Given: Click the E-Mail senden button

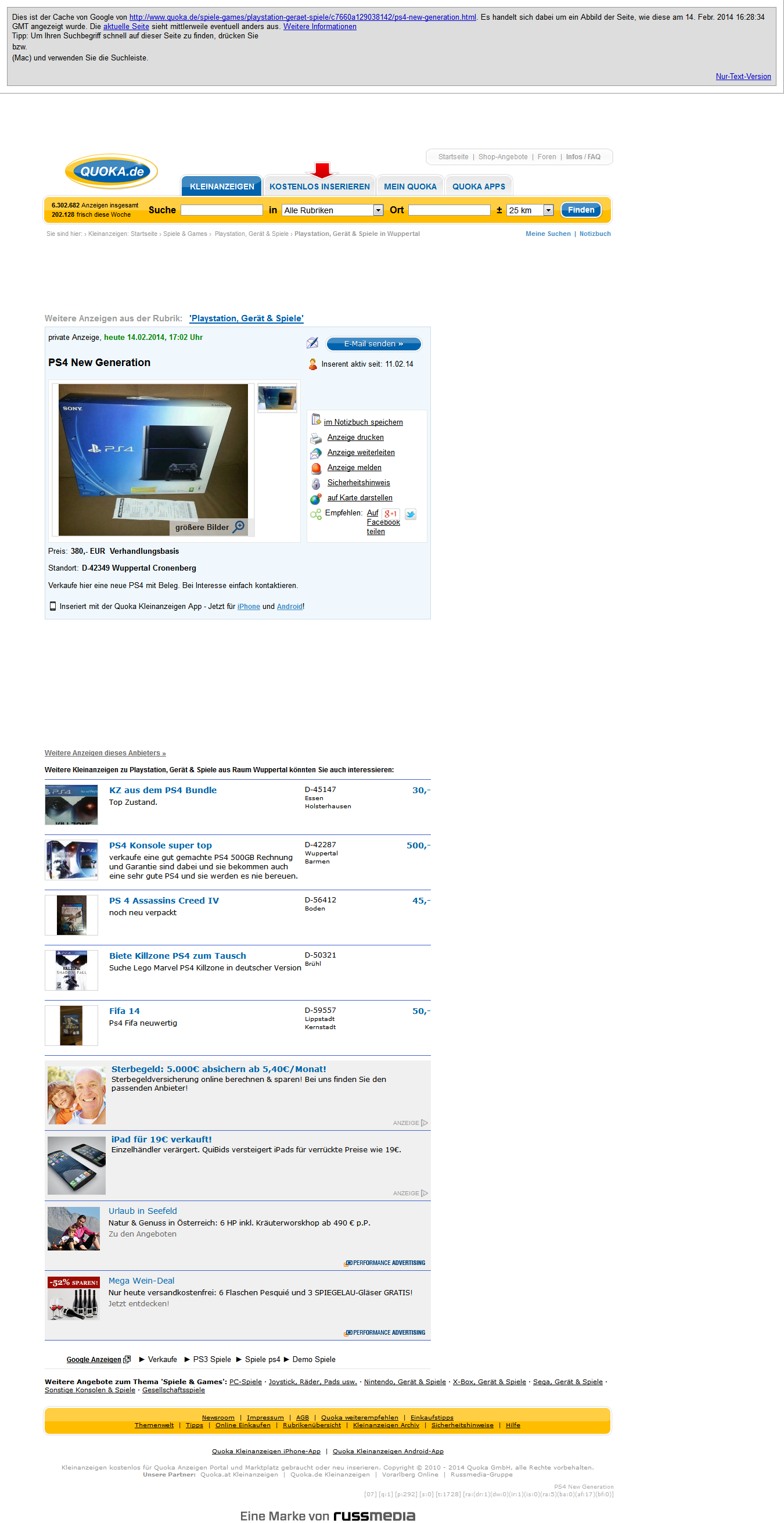Looking at the screenshot, I should [x=373, y=343].
